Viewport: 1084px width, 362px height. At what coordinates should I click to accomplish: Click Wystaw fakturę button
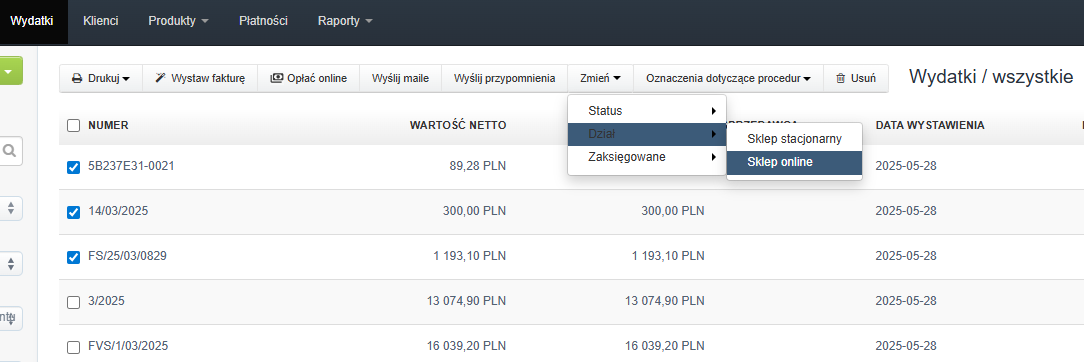tap(200, 79)
